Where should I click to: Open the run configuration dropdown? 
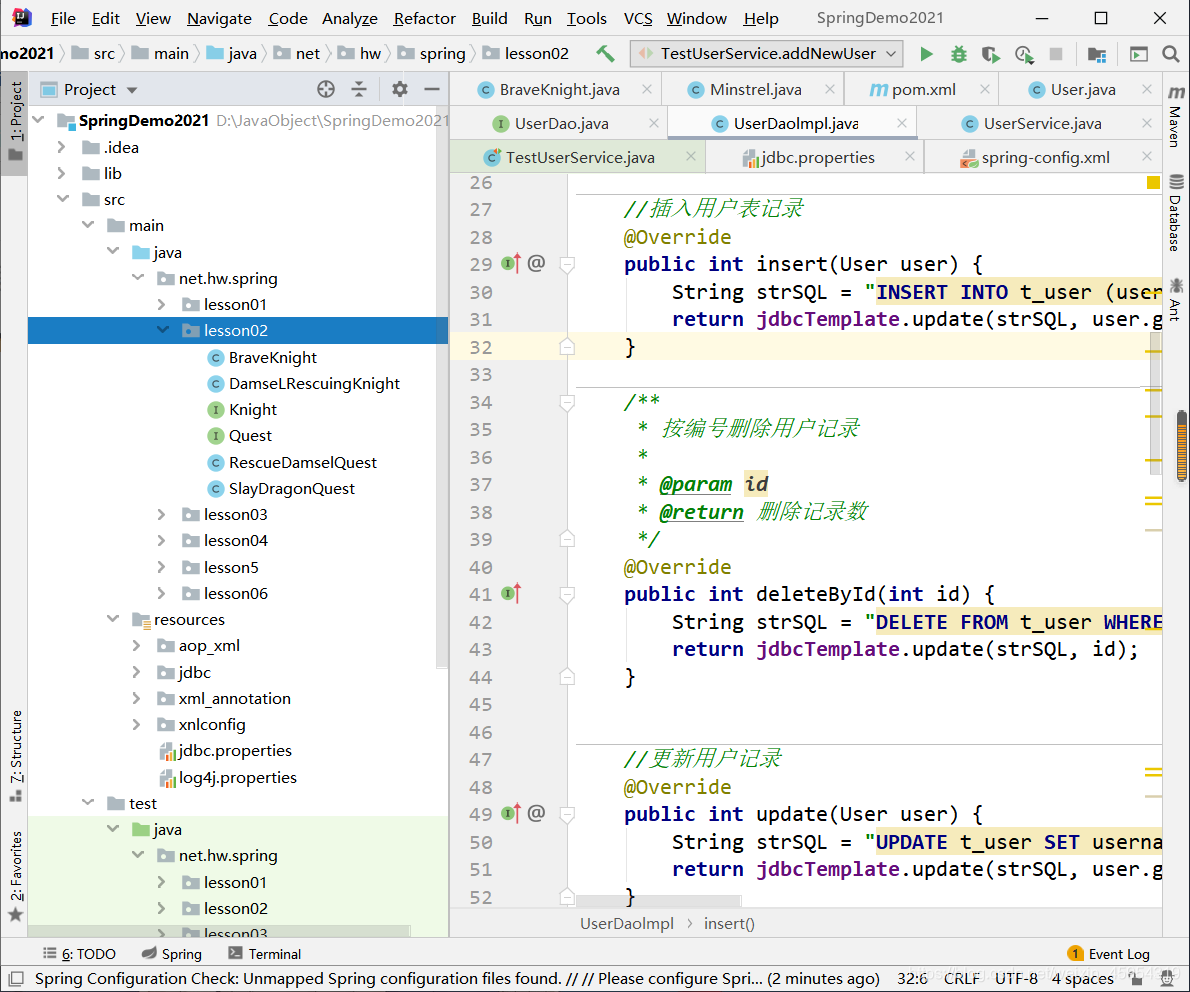(767, 54)
